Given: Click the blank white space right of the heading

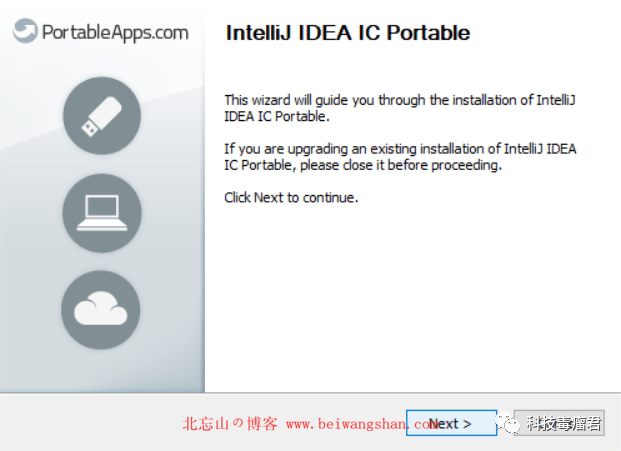Looking at the screenshot, I should [545, 33].
